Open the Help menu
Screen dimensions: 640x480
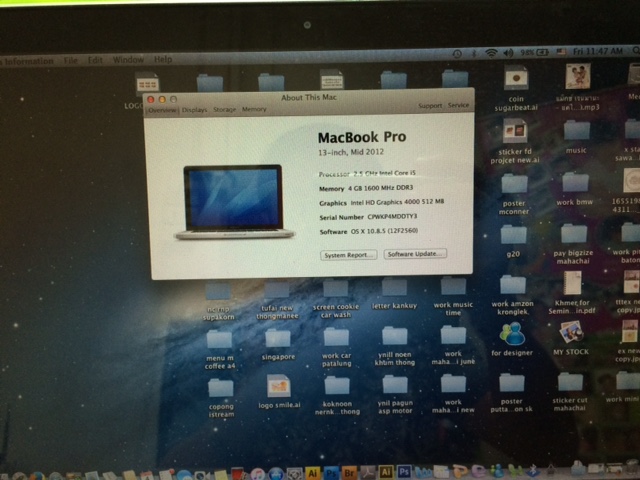coord(162,60)
